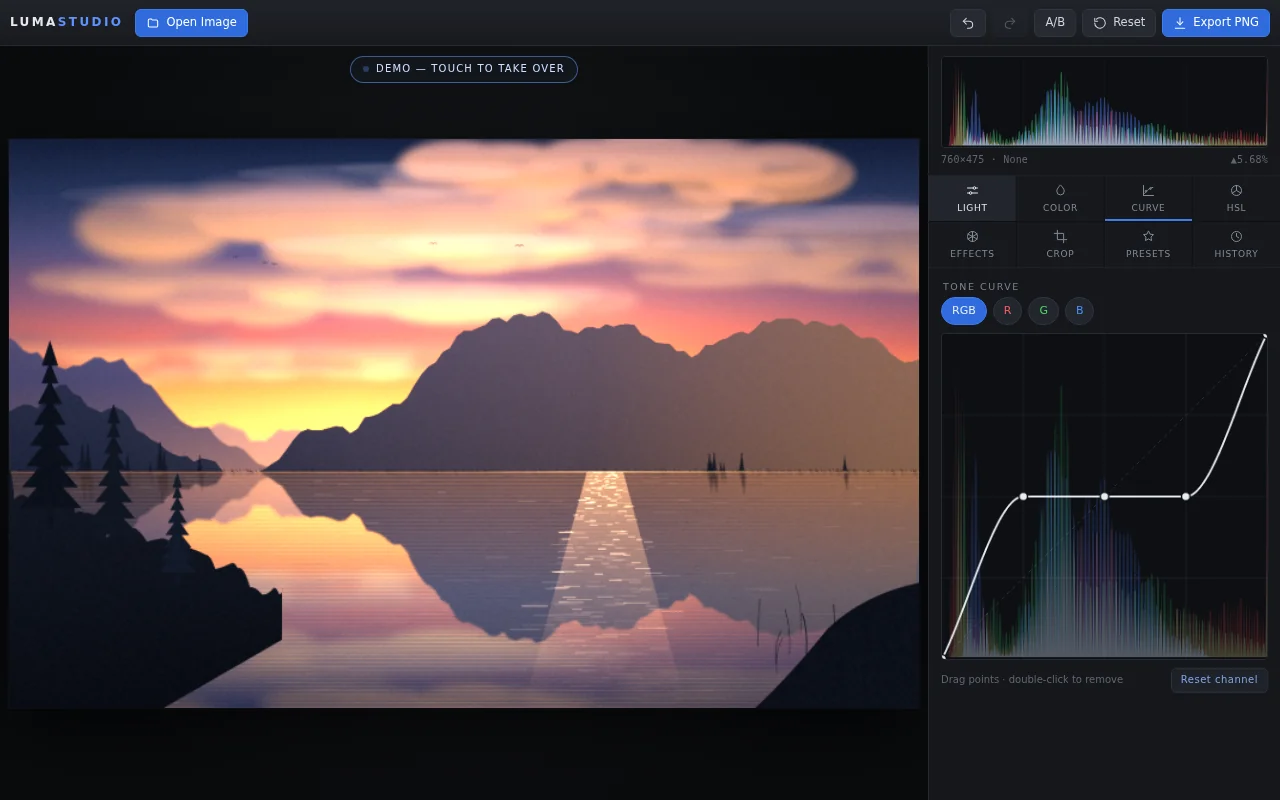The height and width of the screenshot is (800, 1280).
Task: Click the 'TONE CURVE' section heading
Action: click(x=981, y=287)
